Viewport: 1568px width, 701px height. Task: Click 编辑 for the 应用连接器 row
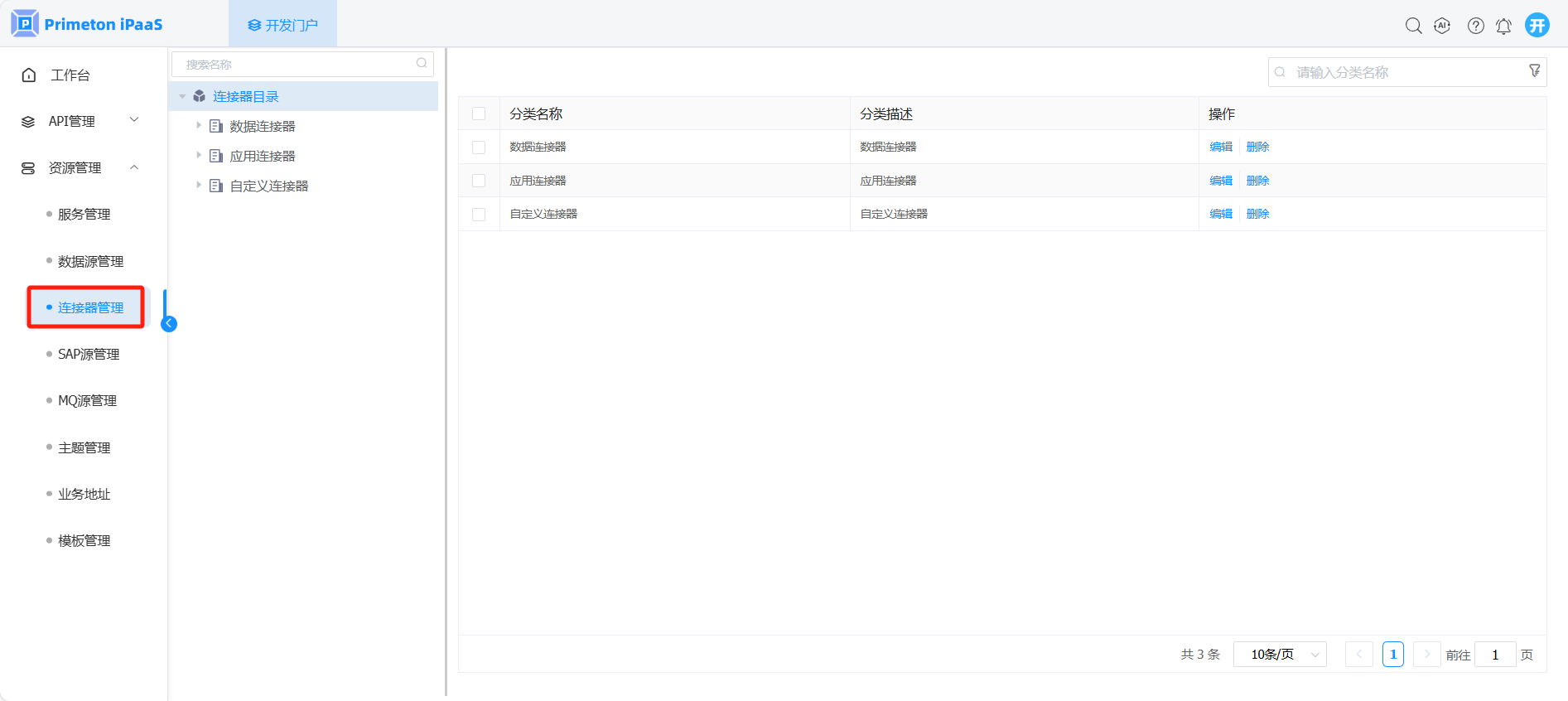(x=1221, y=181)
